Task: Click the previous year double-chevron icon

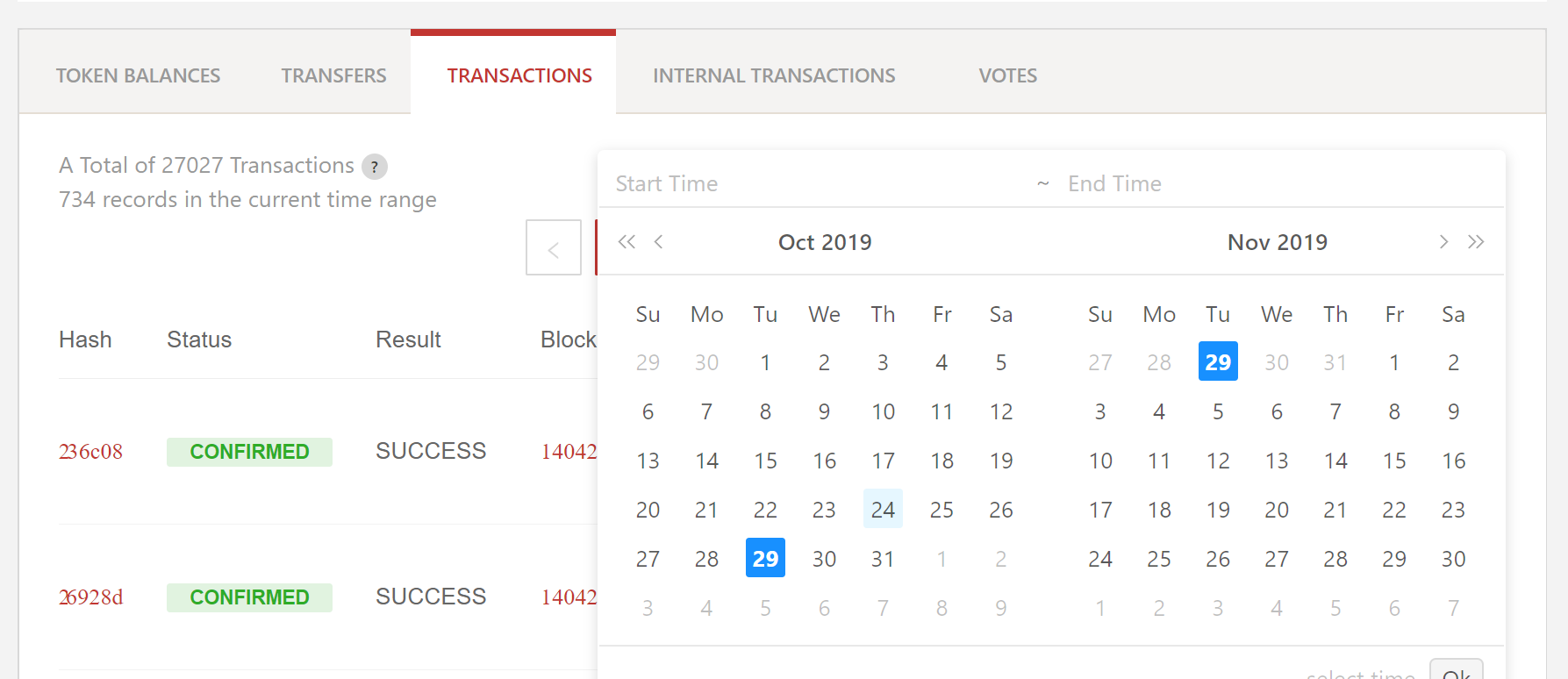Action: 626,242
